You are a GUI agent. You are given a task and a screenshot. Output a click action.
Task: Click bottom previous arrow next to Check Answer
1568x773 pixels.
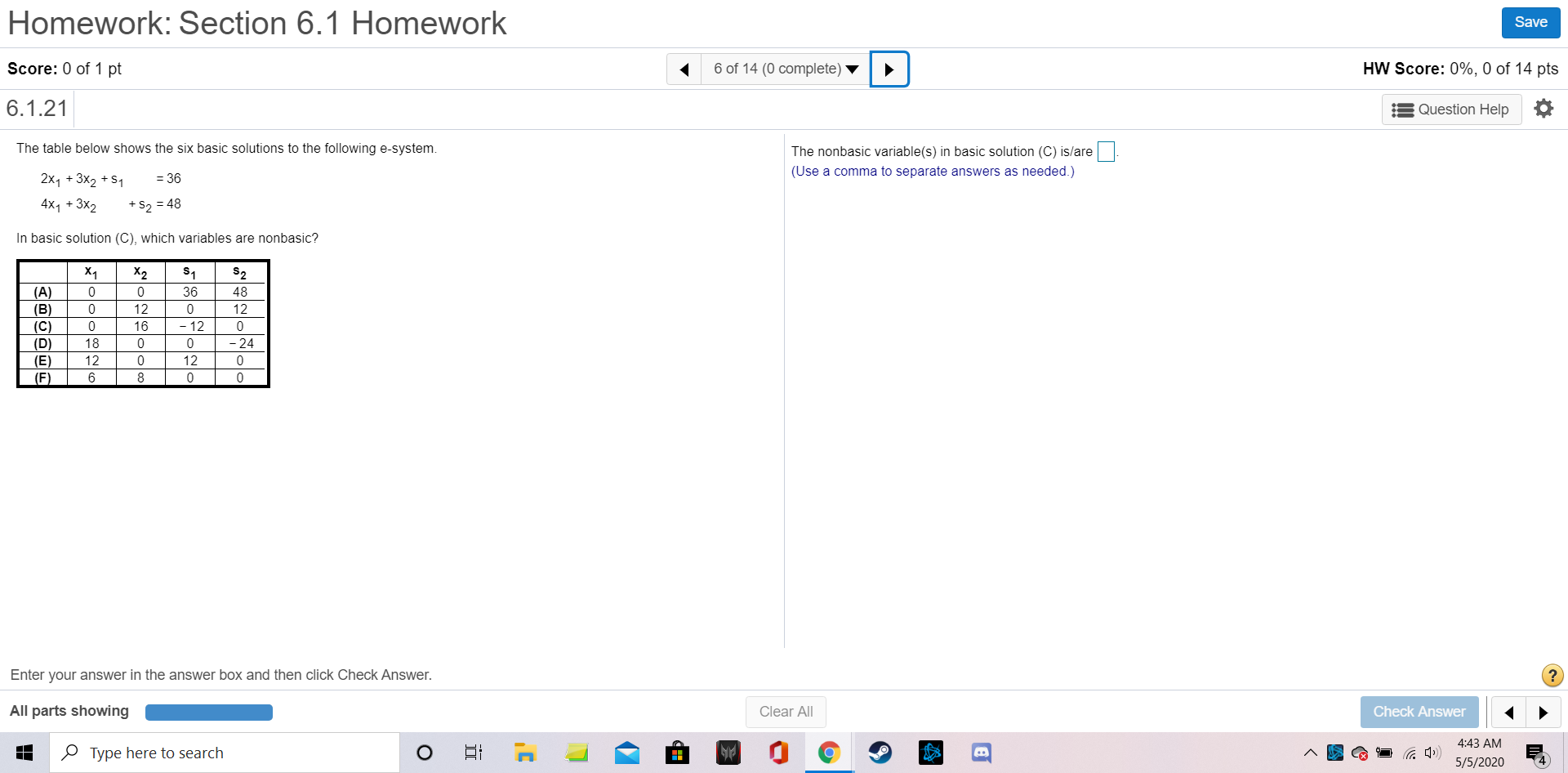click(x=1508, y=713)
